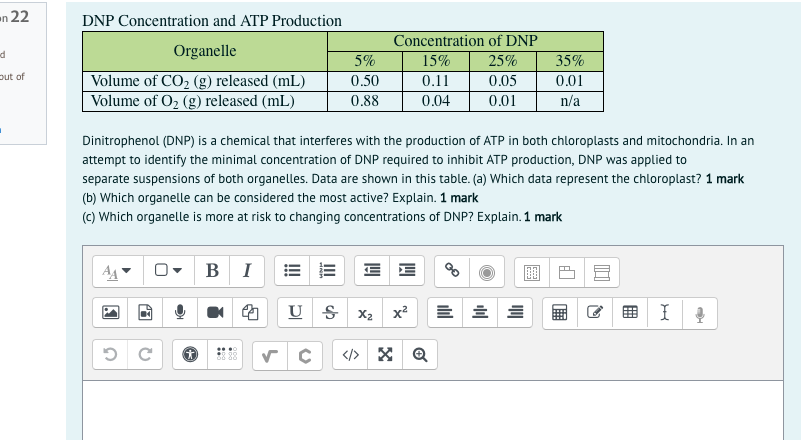806x440 pixels.
Task: Center align the text
Action: click(x=480, y=313)
